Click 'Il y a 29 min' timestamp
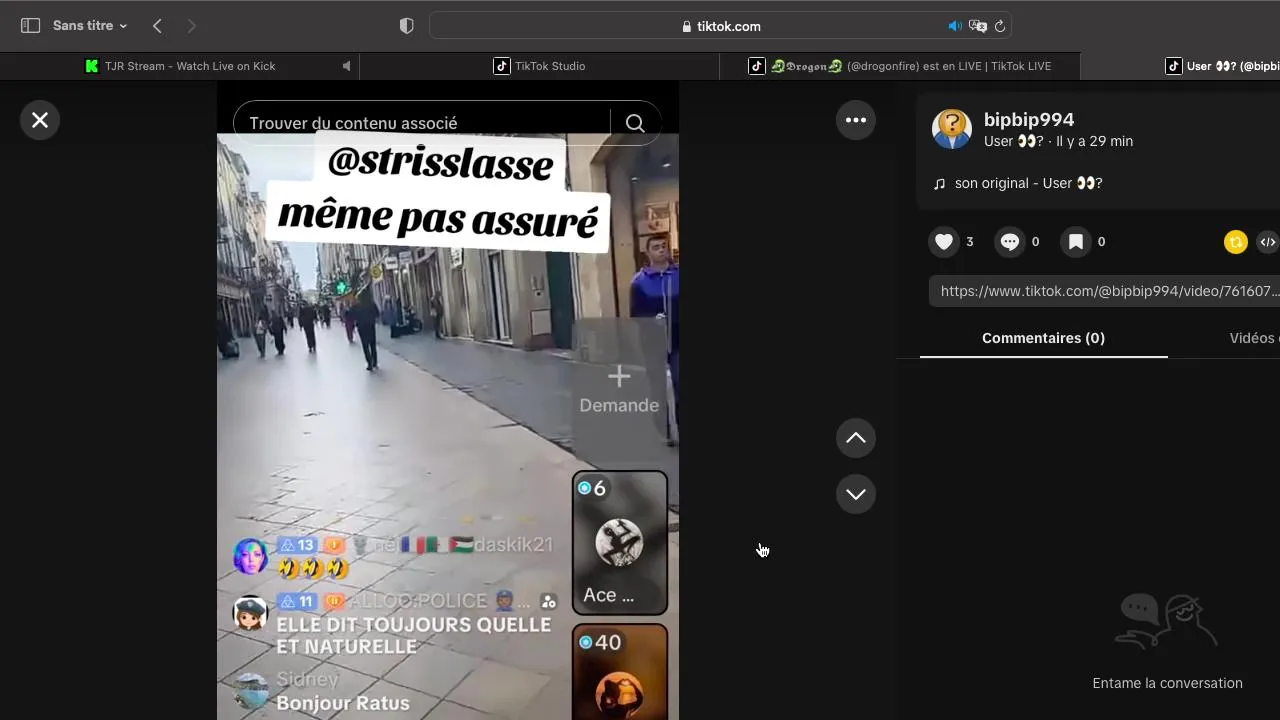The image size is (1280, 720). (1094, 141)
